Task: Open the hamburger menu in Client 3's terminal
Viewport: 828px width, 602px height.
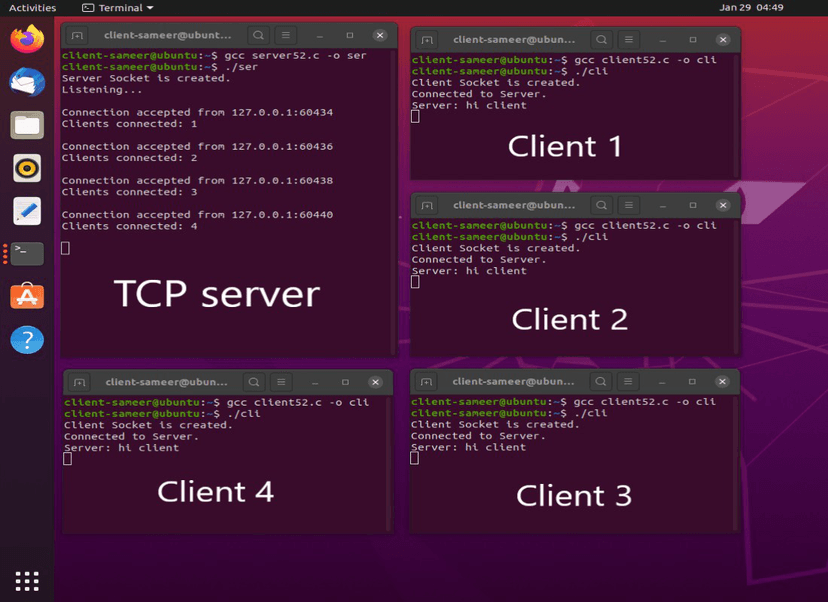Action: point(629,382)
